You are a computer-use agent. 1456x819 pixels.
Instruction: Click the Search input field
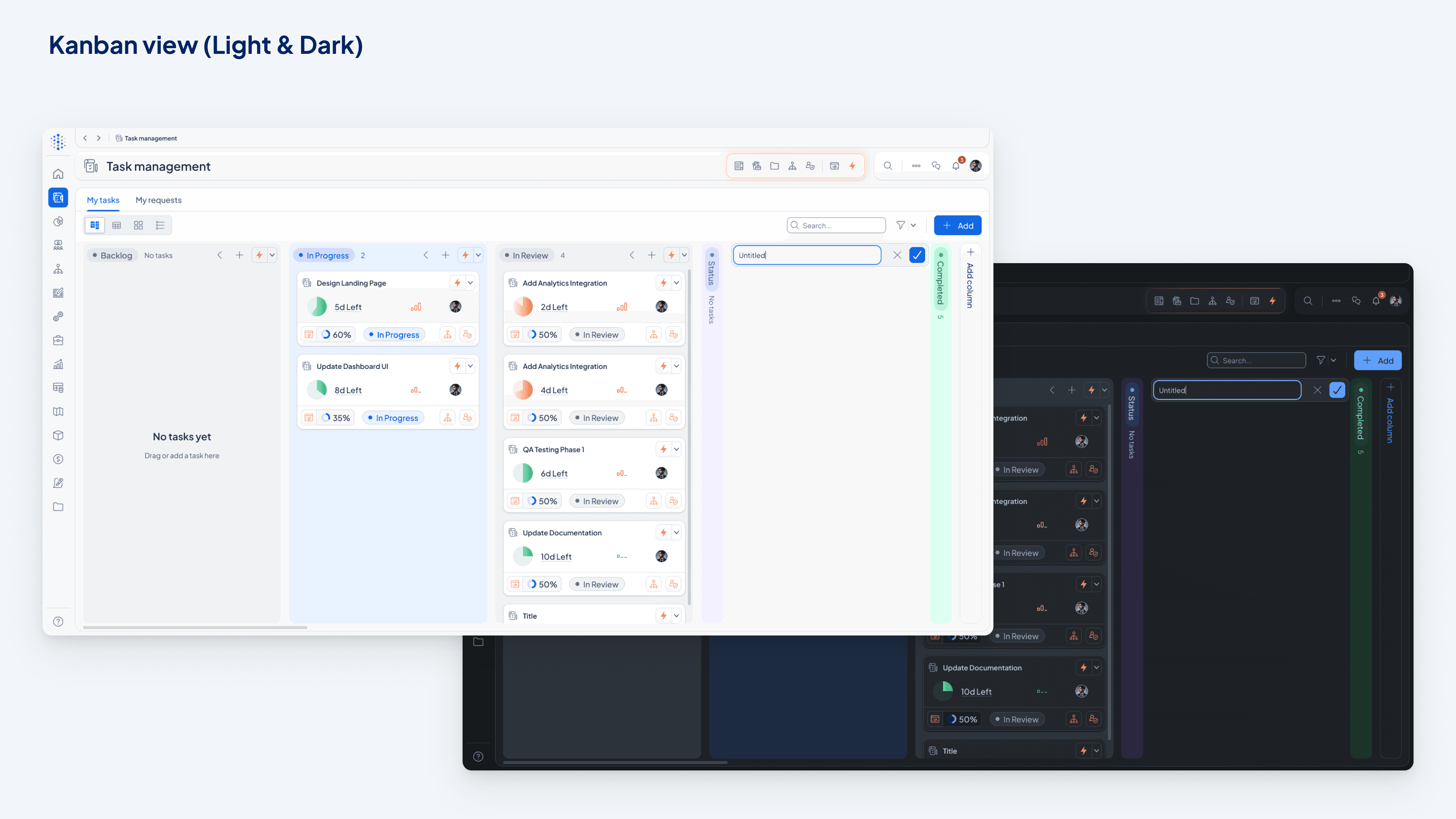(x=836, y=225)
